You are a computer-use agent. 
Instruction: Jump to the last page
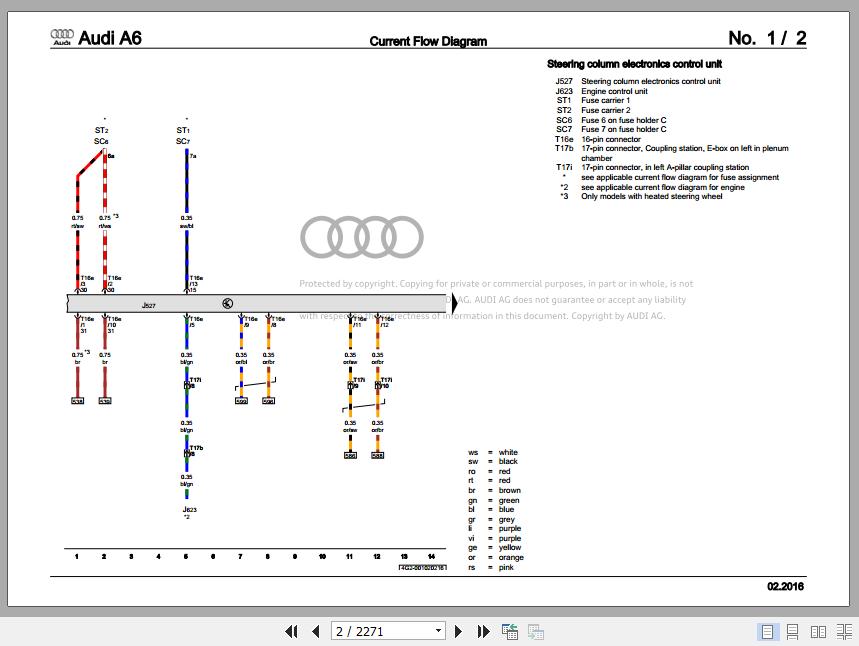coord(483,632)
